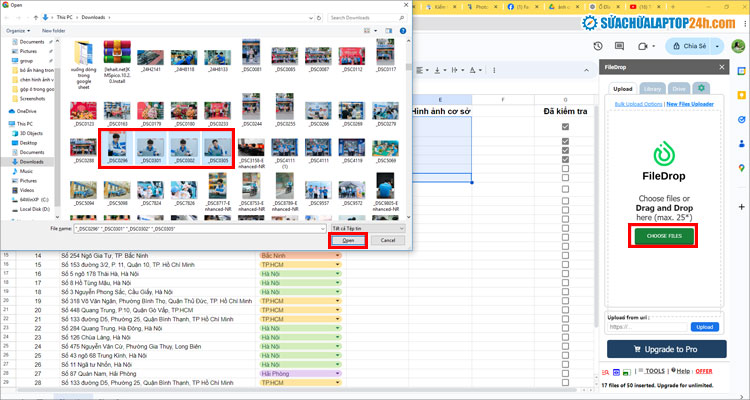The width and height of the screenshot is (750, 400).
Task: Toggle the checkbox in first Đã kiểm tra row
Action: (565, 127)
